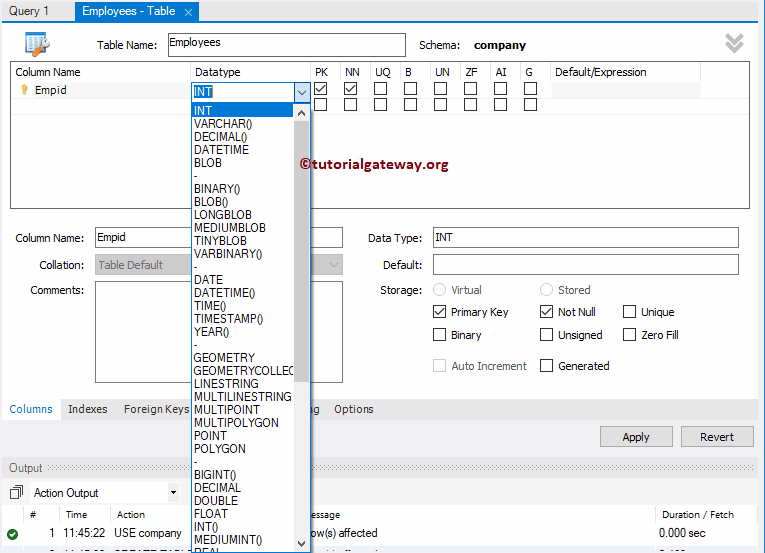Collapse the Datatype dropdown arrow for Empid
Viewport: 765px width, 553px height.
point(302,92)
